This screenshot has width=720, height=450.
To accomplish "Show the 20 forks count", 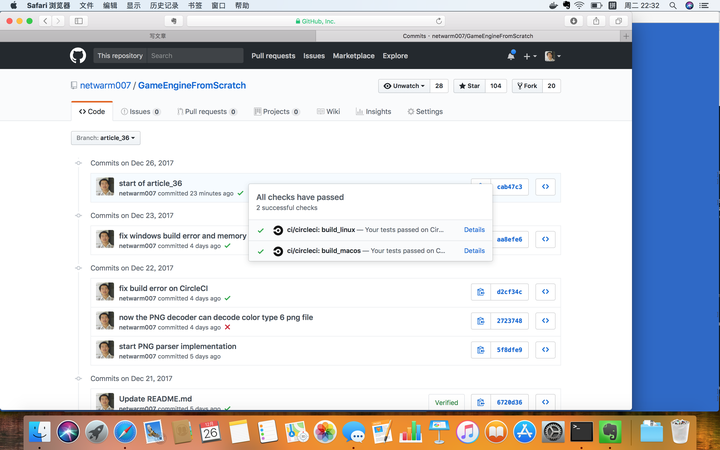I will tap(551, 86).
